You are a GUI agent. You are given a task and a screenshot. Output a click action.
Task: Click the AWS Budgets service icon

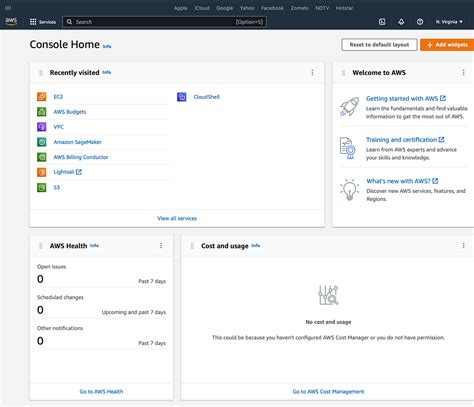(42, 112)
